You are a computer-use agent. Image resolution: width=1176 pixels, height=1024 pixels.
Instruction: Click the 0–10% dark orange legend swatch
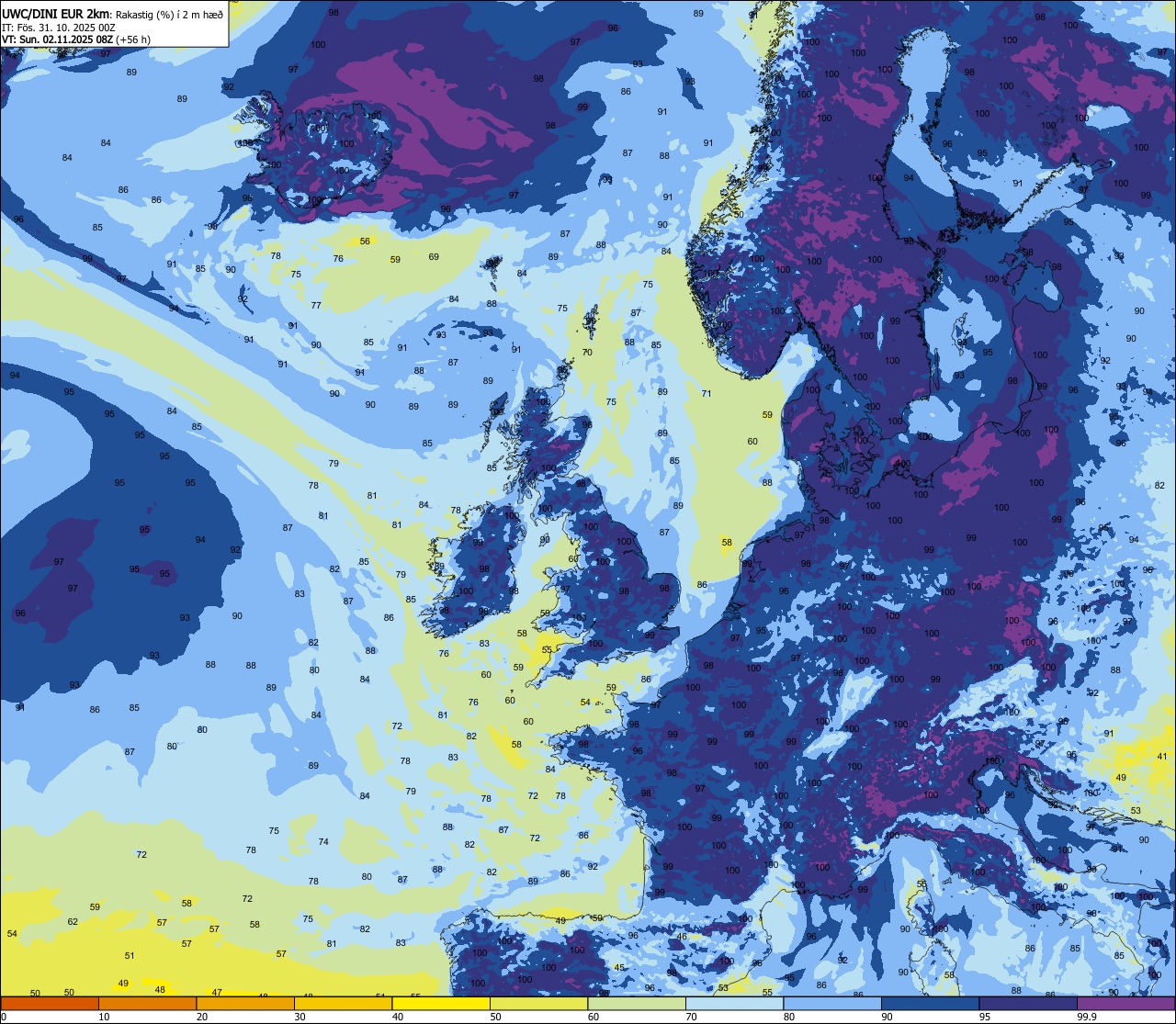[x=50, y=1003]
